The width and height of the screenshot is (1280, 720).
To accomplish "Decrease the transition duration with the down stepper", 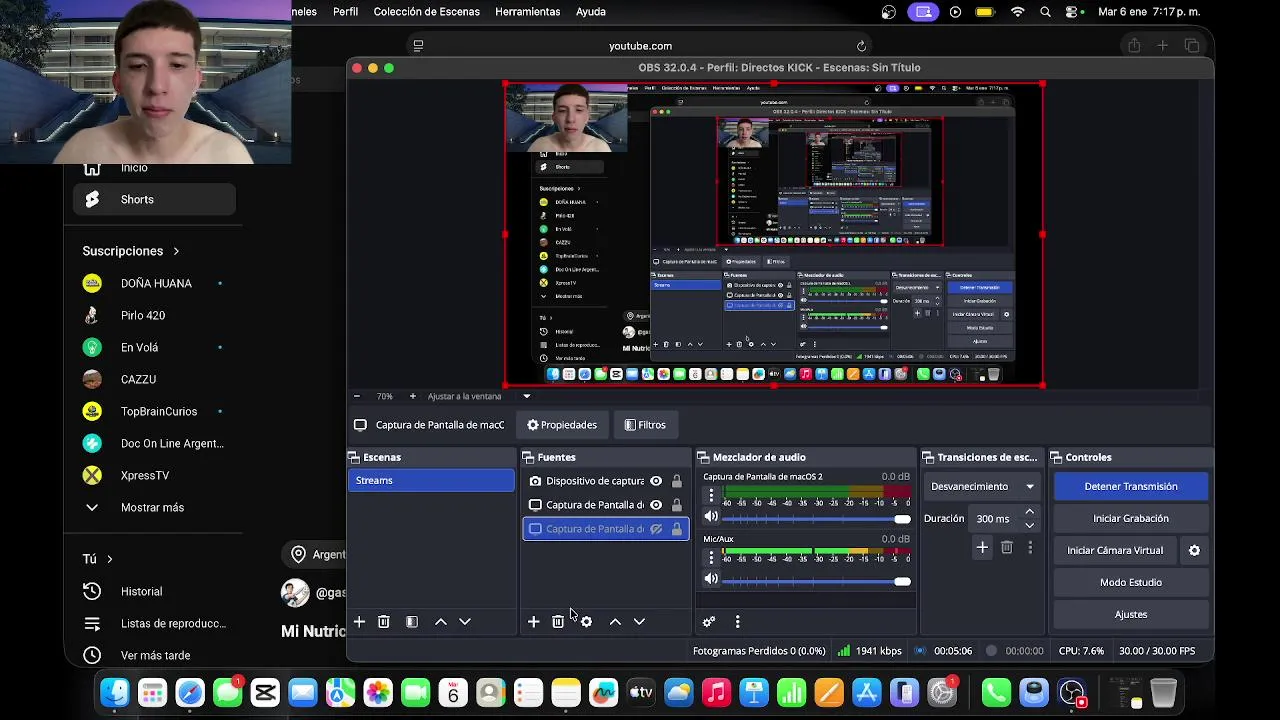I will click(1030, 525).
